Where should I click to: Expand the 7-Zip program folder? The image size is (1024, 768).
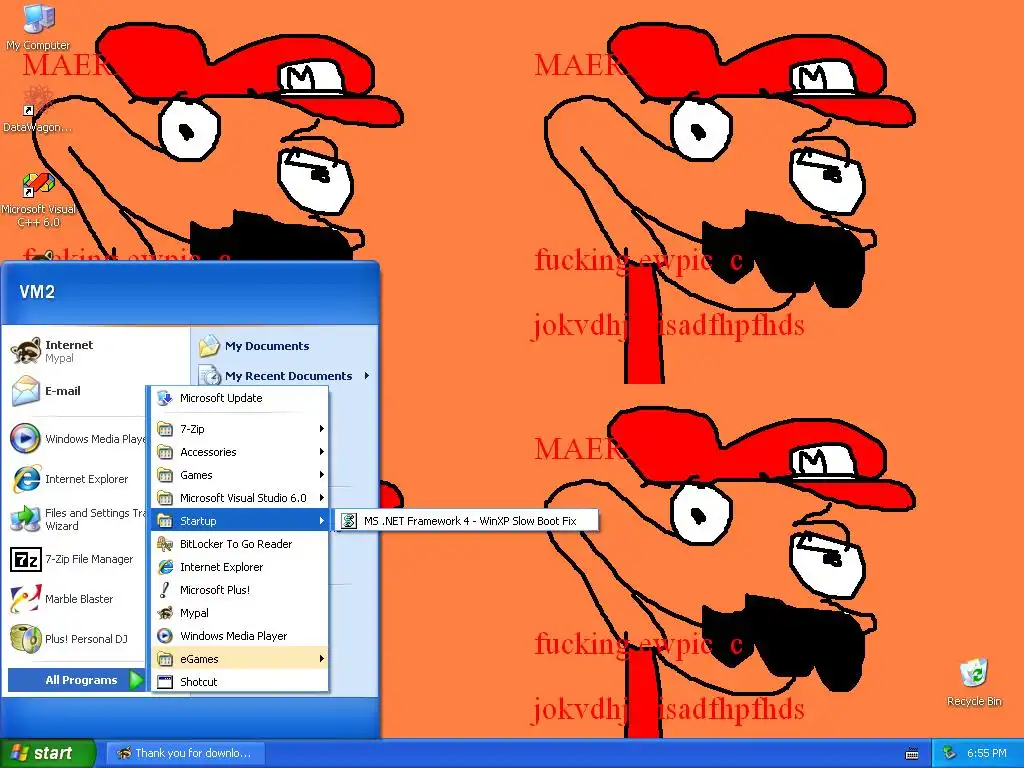click(x=240, y=428)
